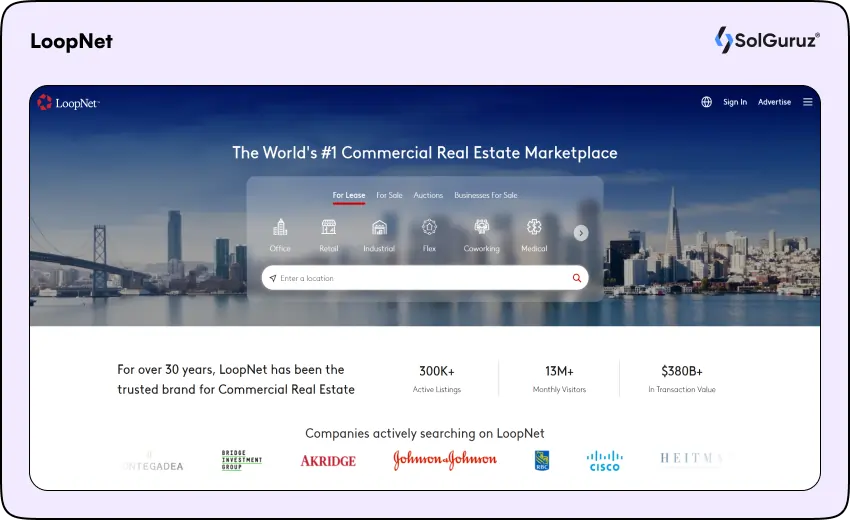This screenshot has height=520, width=850.
Task: Click the RBC company logo
Action: (542, 460)
